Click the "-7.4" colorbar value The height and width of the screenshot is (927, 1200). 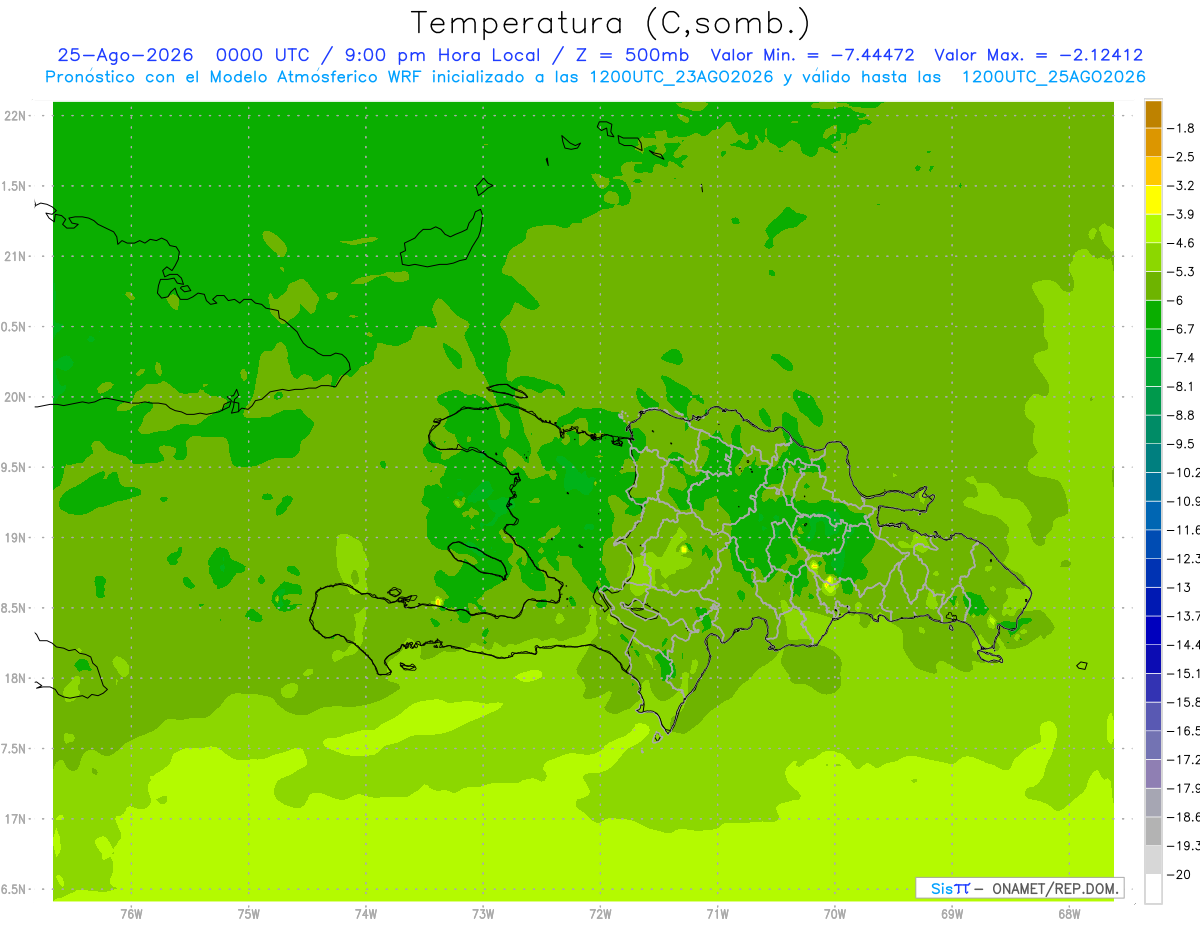1181,357
